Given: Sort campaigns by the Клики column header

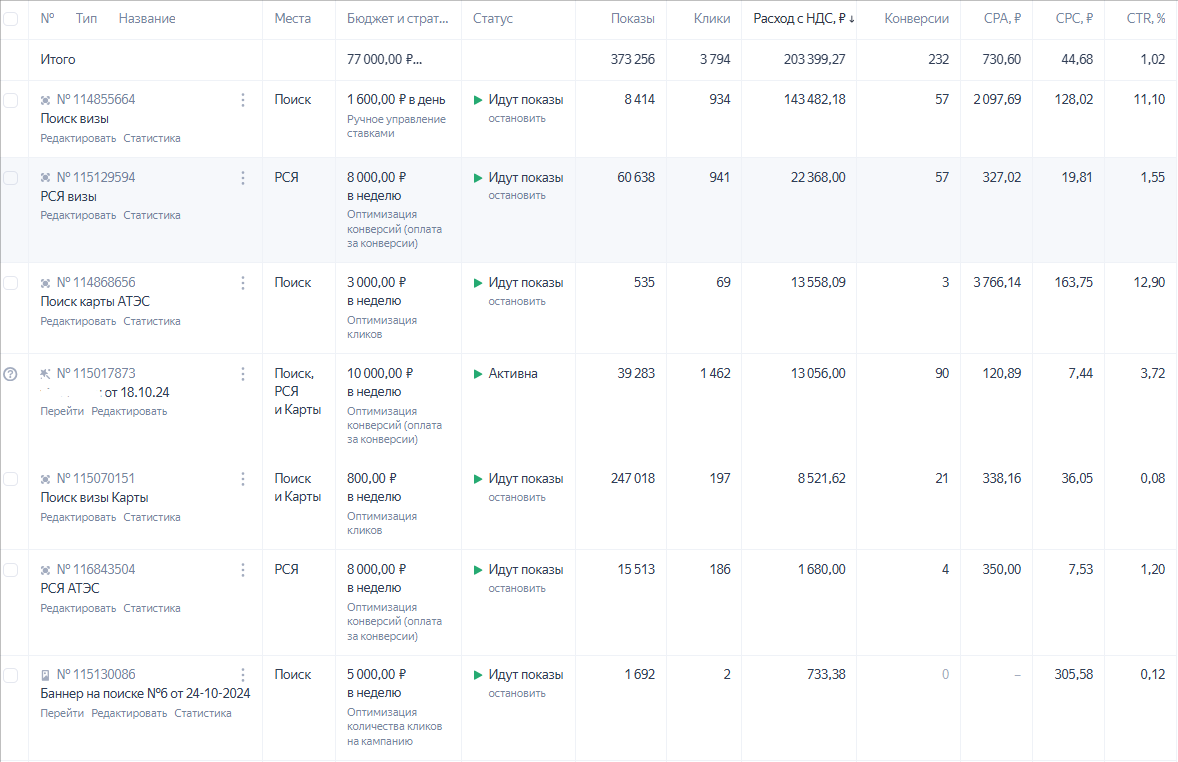Looking at the screenshot, I should pos(712,19).
